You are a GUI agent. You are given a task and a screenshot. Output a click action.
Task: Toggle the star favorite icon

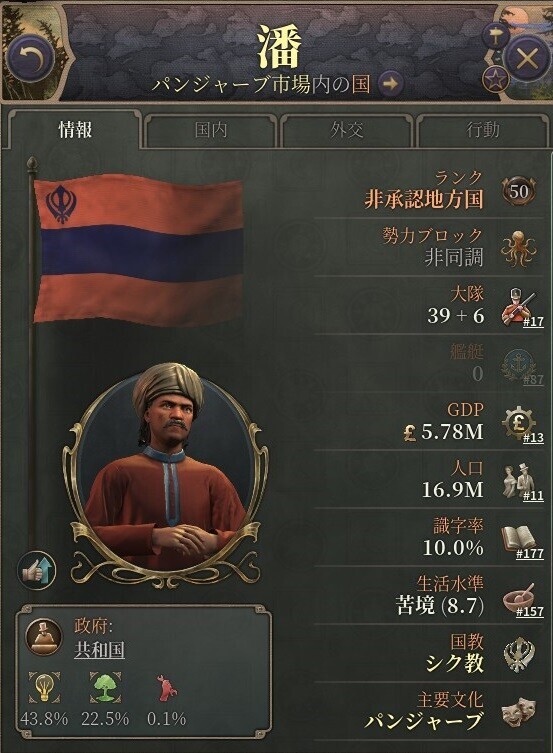click(x=495, y=79)
